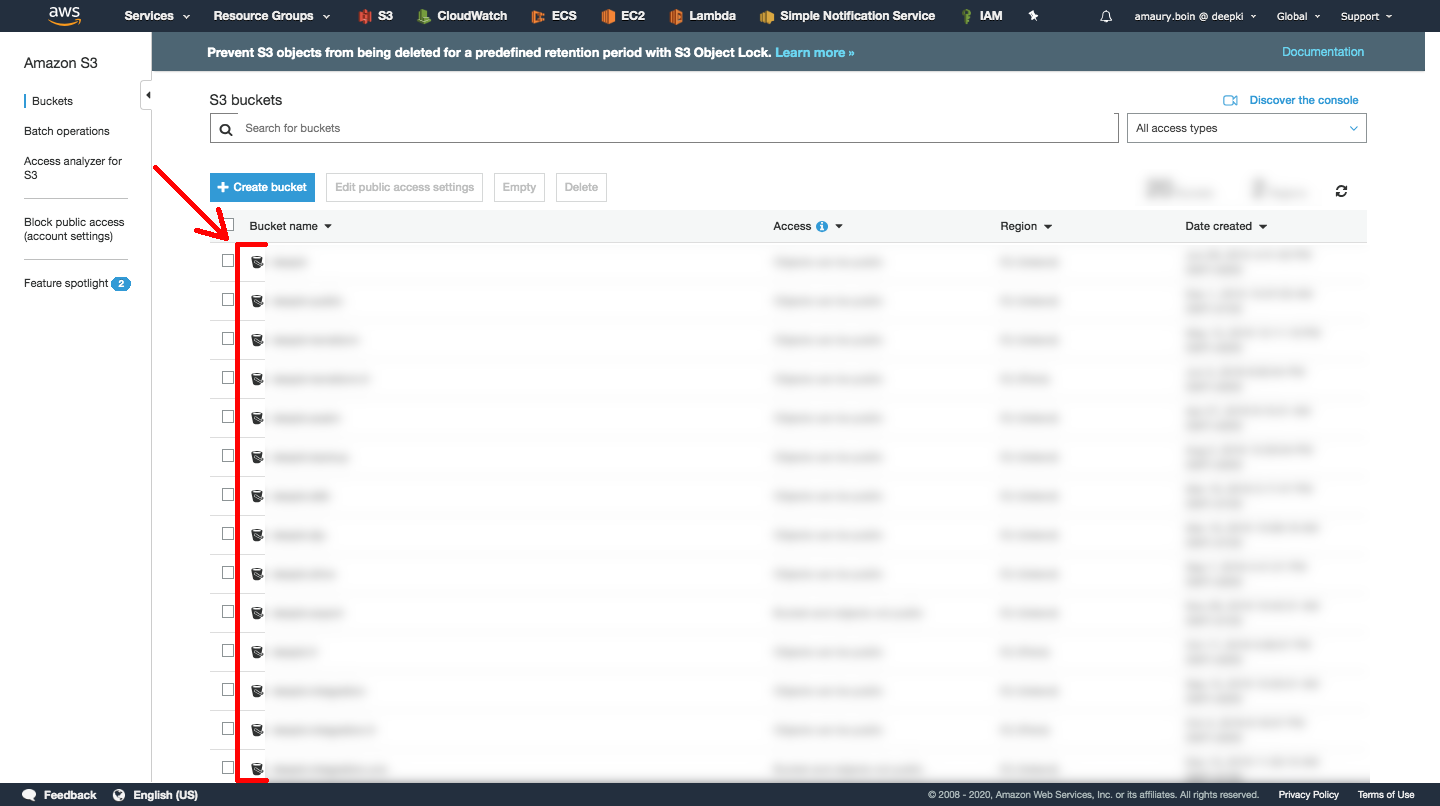
Task: Open the Global region dropdown
Action: [x=1299, y=16]
